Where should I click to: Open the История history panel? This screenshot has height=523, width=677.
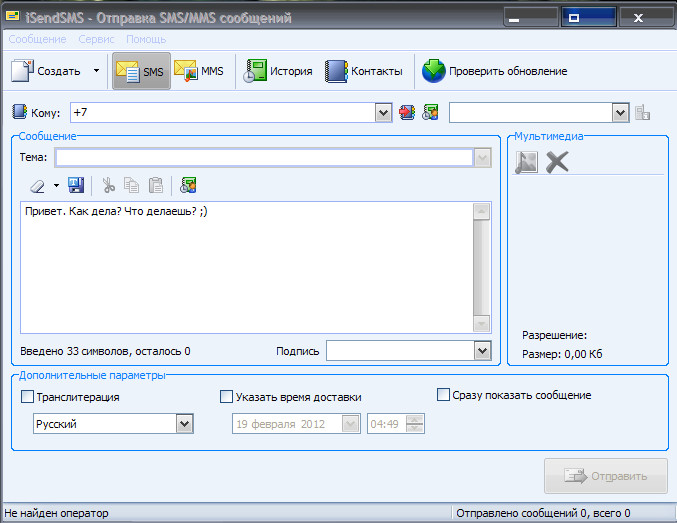click(x=277, y=71)
